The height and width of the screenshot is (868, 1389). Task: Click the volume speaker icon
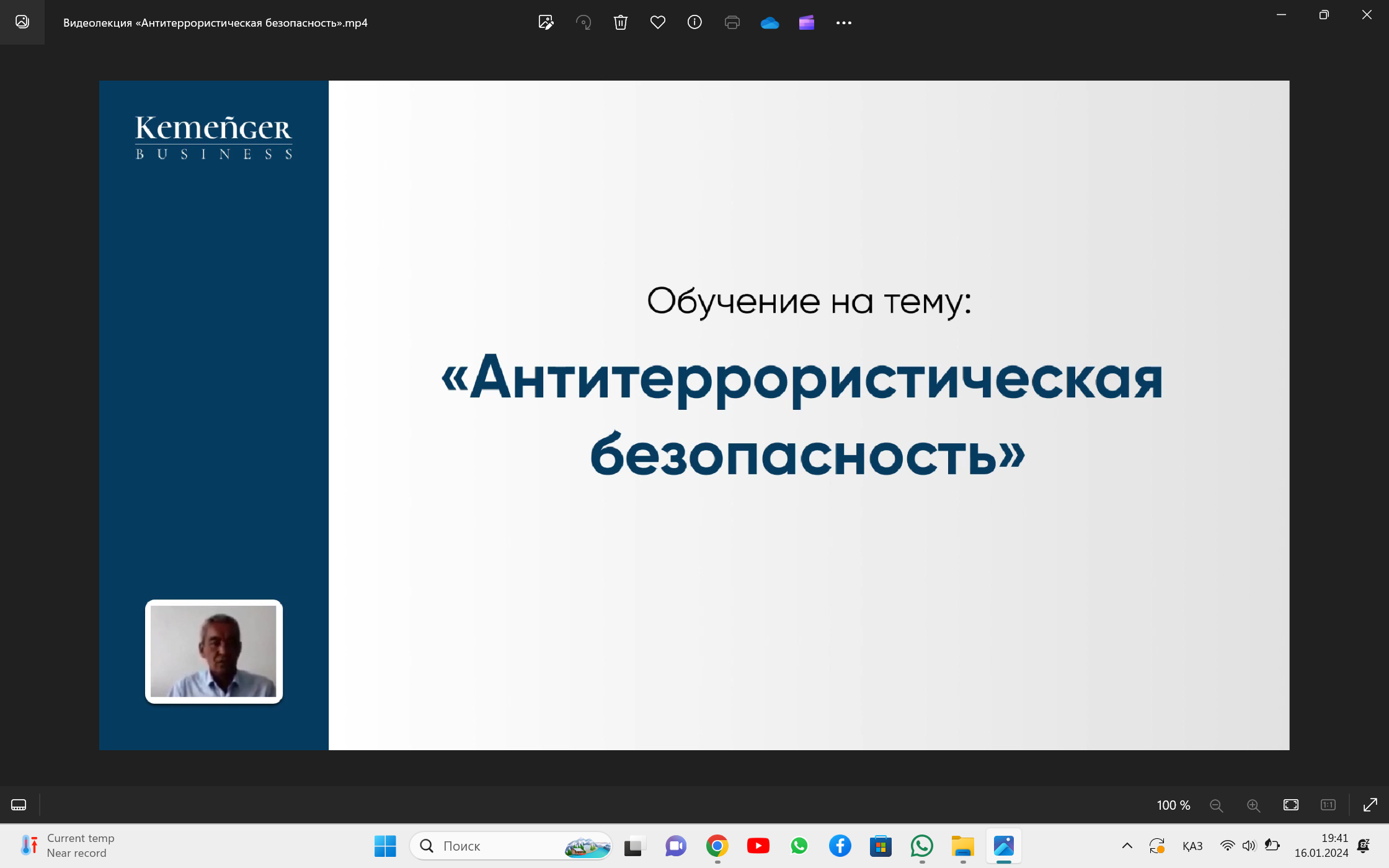(x=1249, y=846)
